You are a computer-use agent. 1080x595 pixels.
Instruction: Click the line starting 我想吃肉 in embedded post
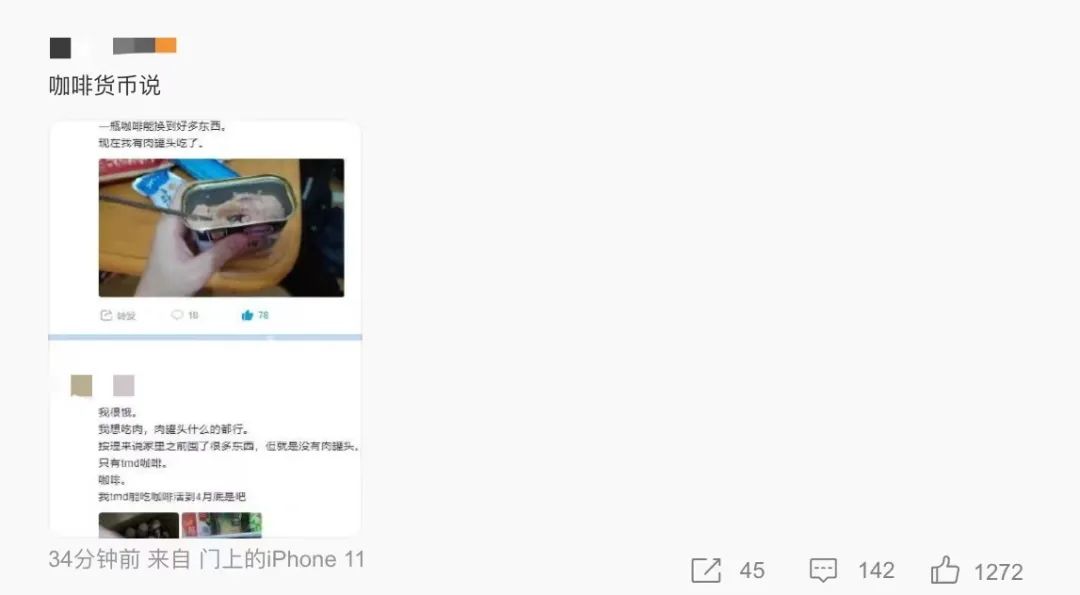173,429
